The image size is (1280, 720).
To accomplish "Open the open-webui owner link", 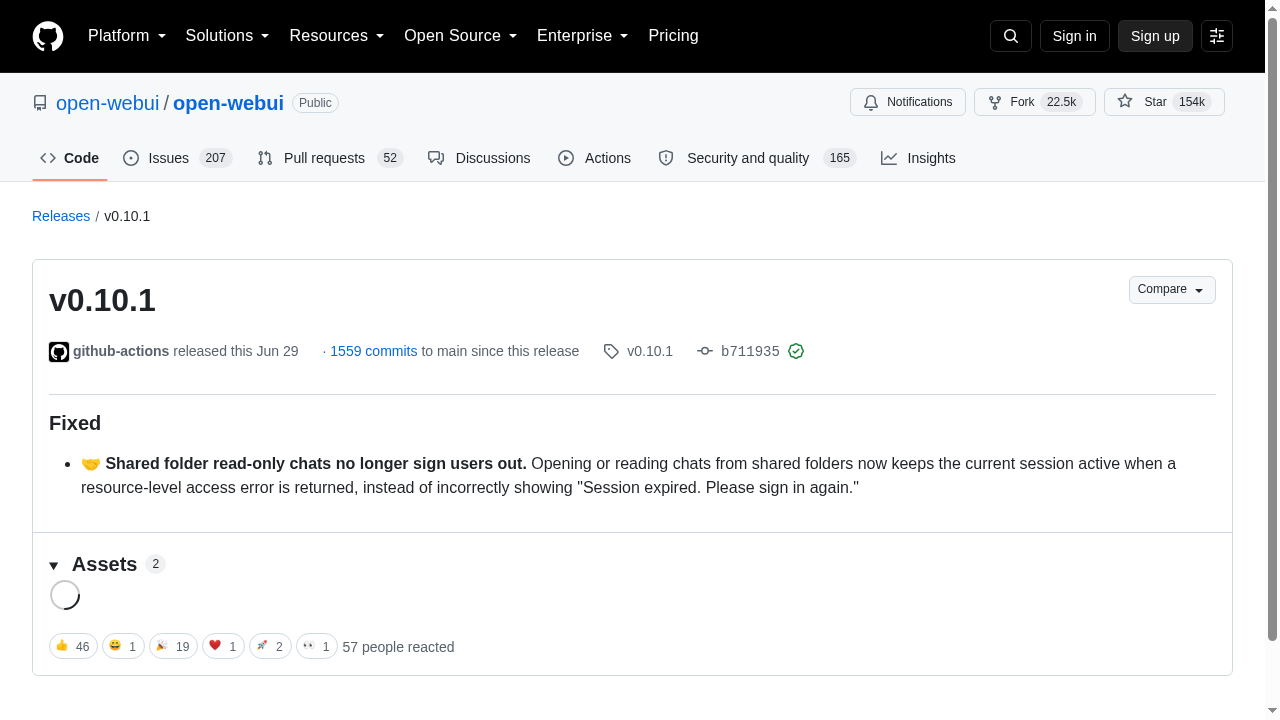I will click(107, 103).
